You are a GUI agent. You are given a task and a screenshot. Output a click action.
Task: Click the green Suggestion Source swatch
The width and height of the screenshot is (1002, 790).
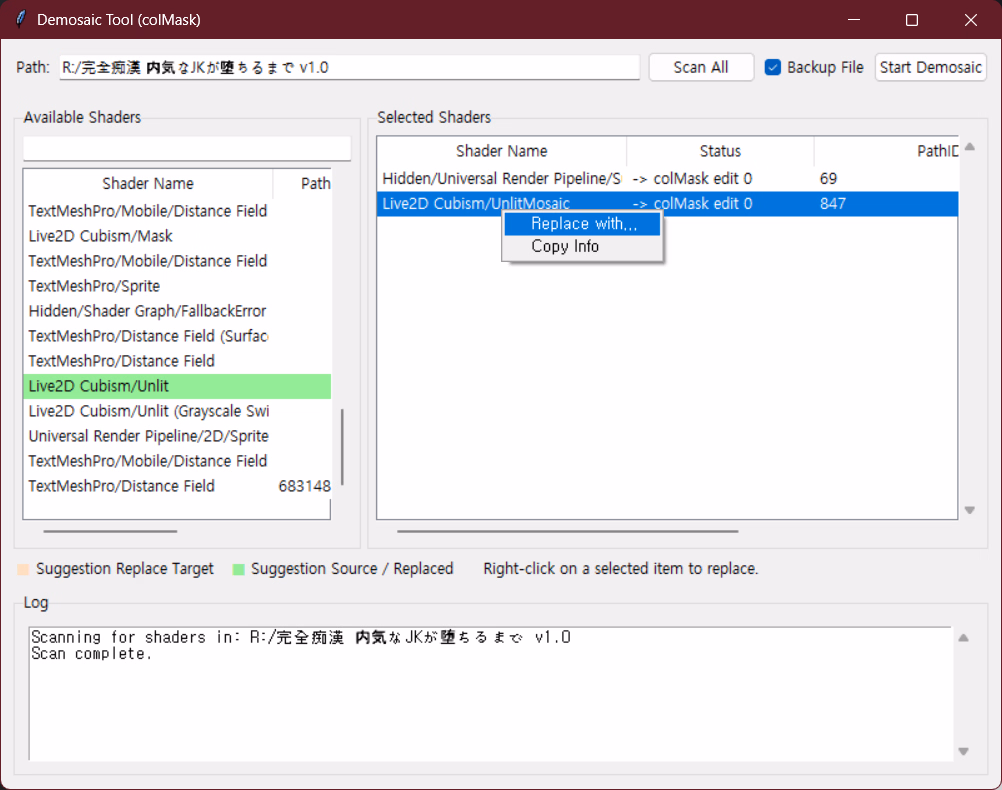click(x=239, y=569)
